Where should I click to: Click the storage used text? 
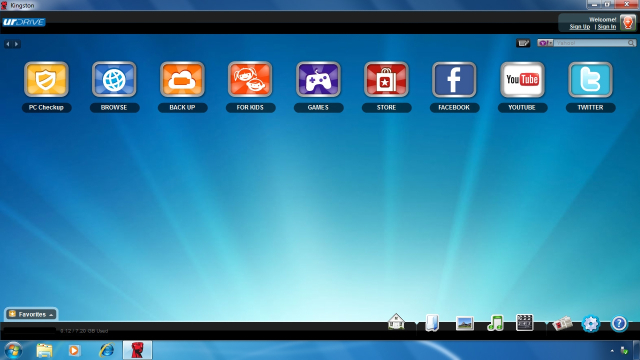(x=84, y=331)
